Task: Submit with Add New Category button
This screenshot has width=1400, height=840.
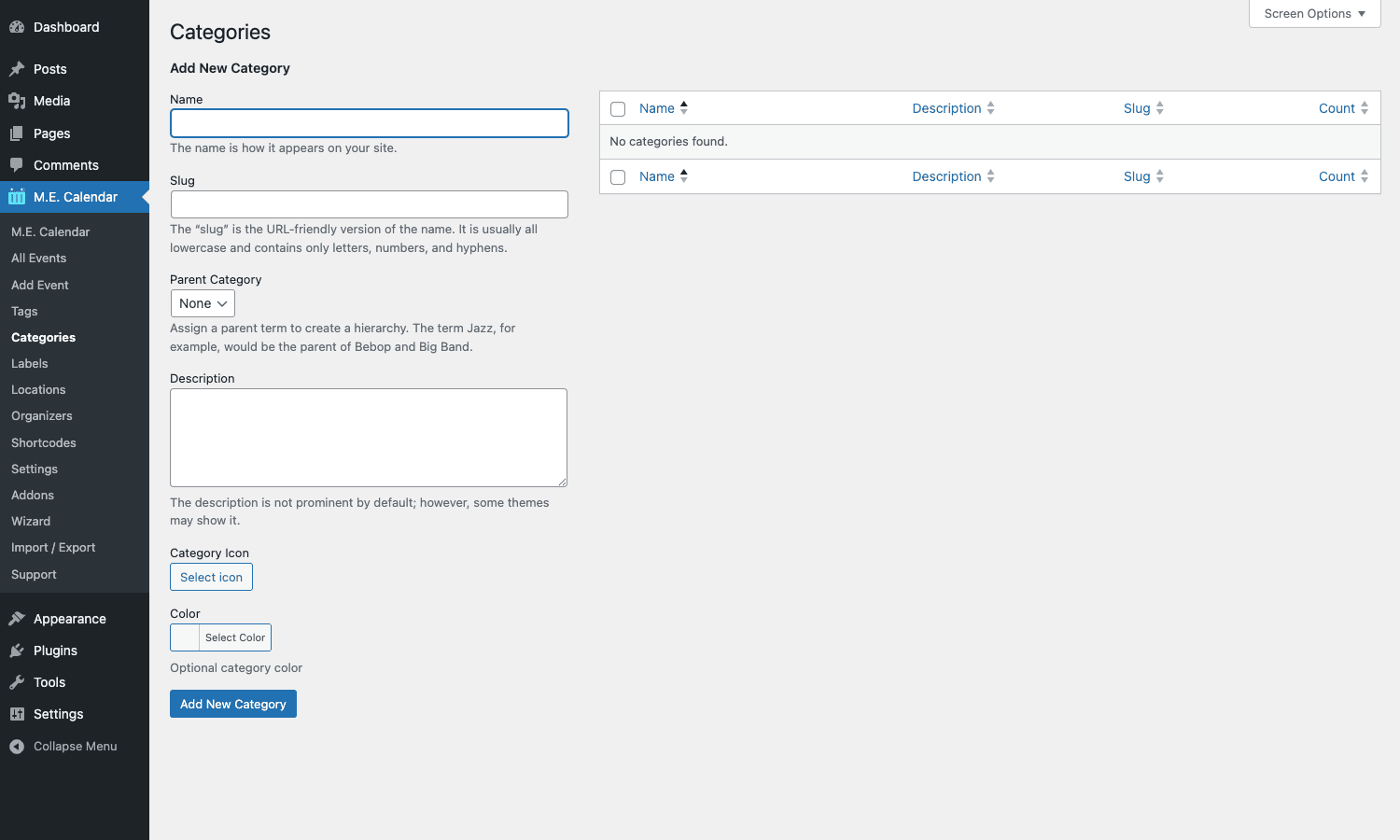Action: click(x=233, y=704)
